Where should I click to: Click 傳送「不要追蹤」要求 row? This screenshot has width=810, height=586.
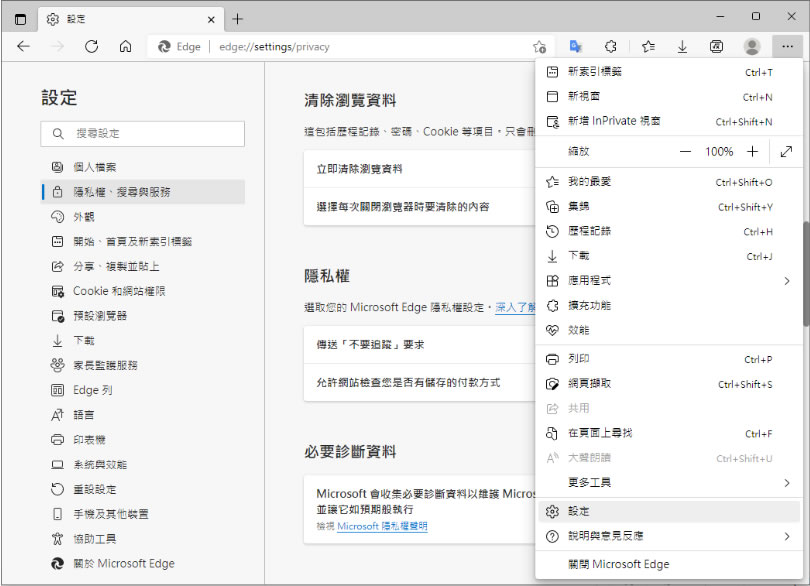419,345
